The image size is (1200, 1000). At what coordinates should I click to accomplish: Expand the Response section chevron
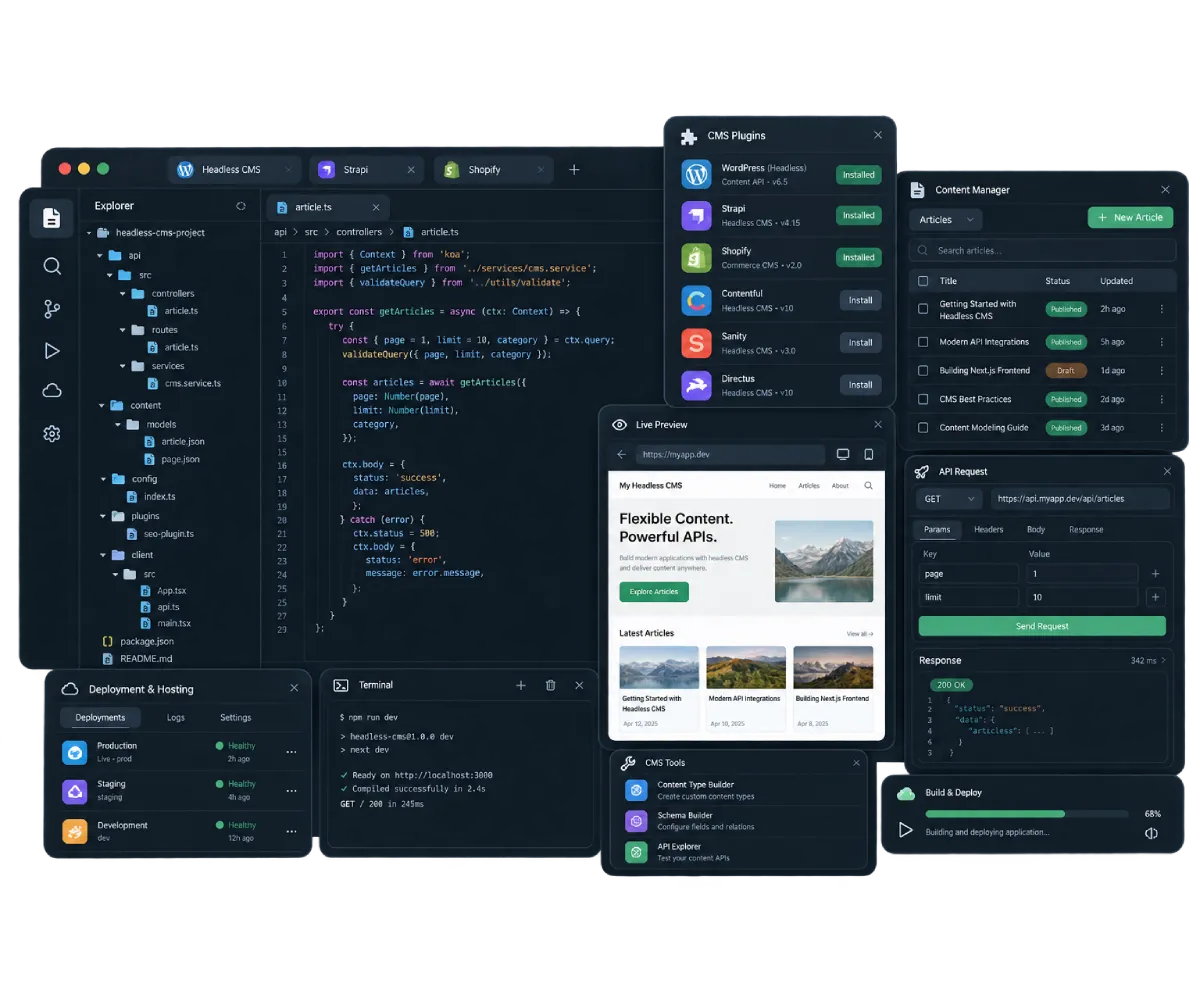(1163, 660)
